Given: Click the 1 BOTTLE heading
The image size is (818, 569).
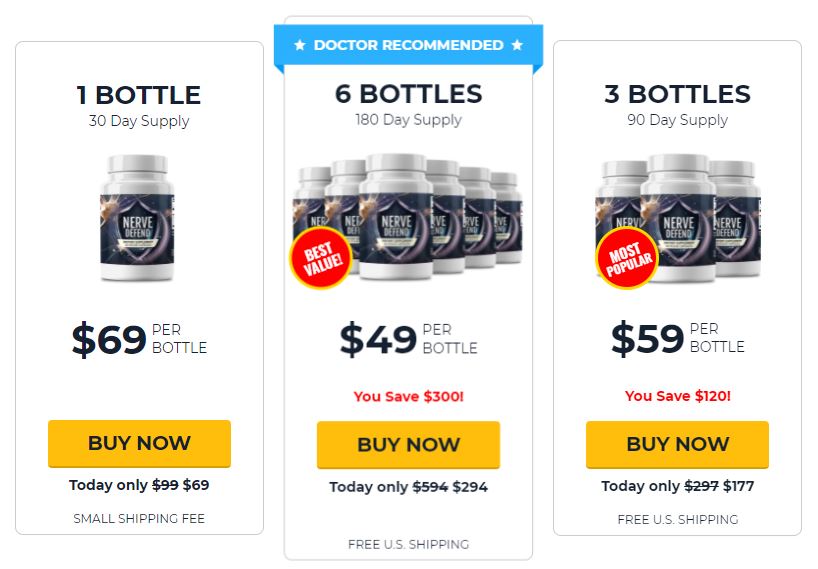Looking at the screenshot, I should [x=139, y=95].
